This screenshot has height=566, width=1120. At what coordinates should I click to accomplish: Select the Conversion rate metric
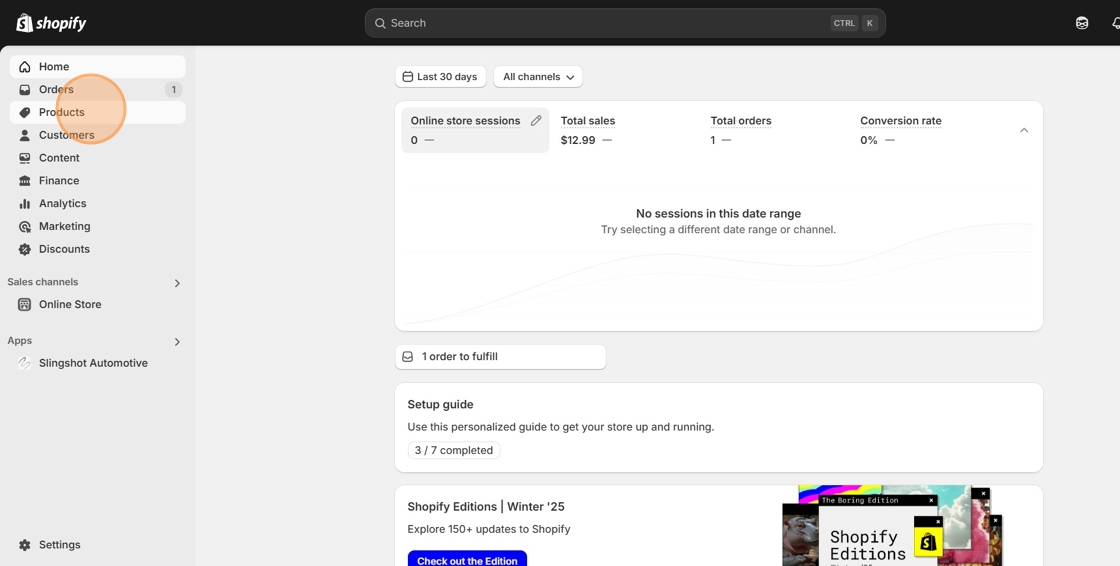click(x=925, y=130)
